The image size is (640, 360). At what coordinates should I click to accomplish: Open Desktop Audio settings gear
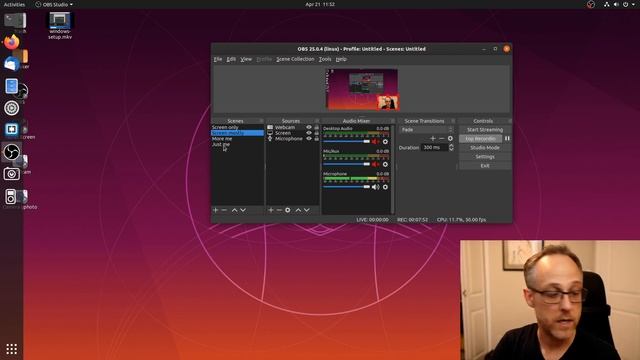385,142
